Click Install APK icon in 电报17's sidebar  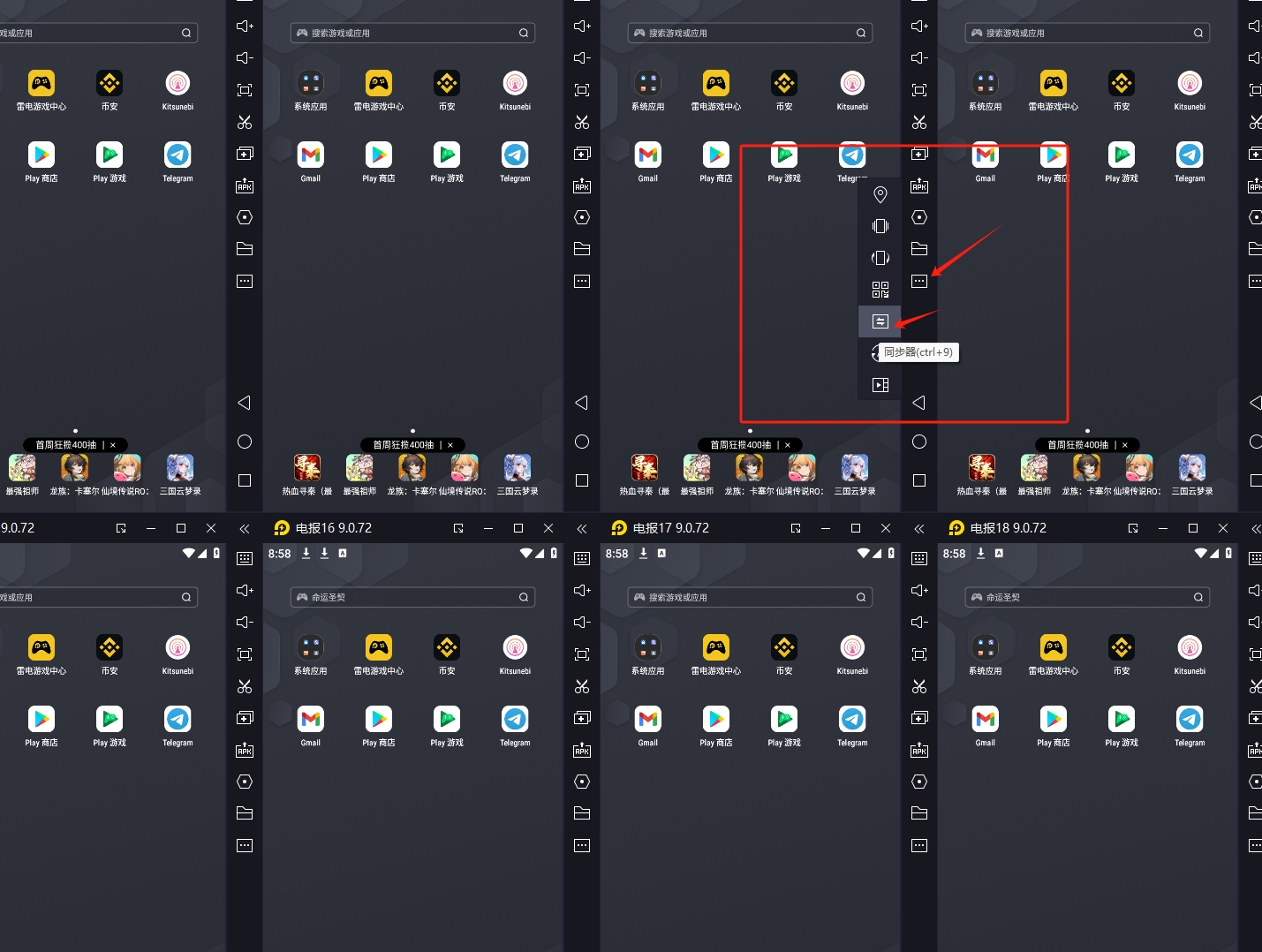pos(919,751)
